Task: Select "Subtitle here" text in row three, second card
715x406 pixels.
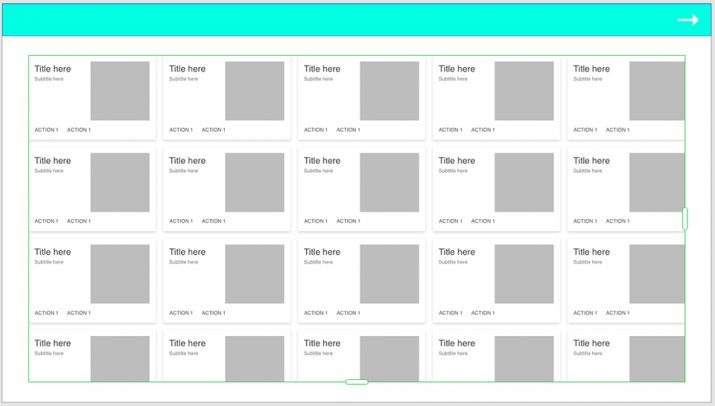Action: click(183, 262)
